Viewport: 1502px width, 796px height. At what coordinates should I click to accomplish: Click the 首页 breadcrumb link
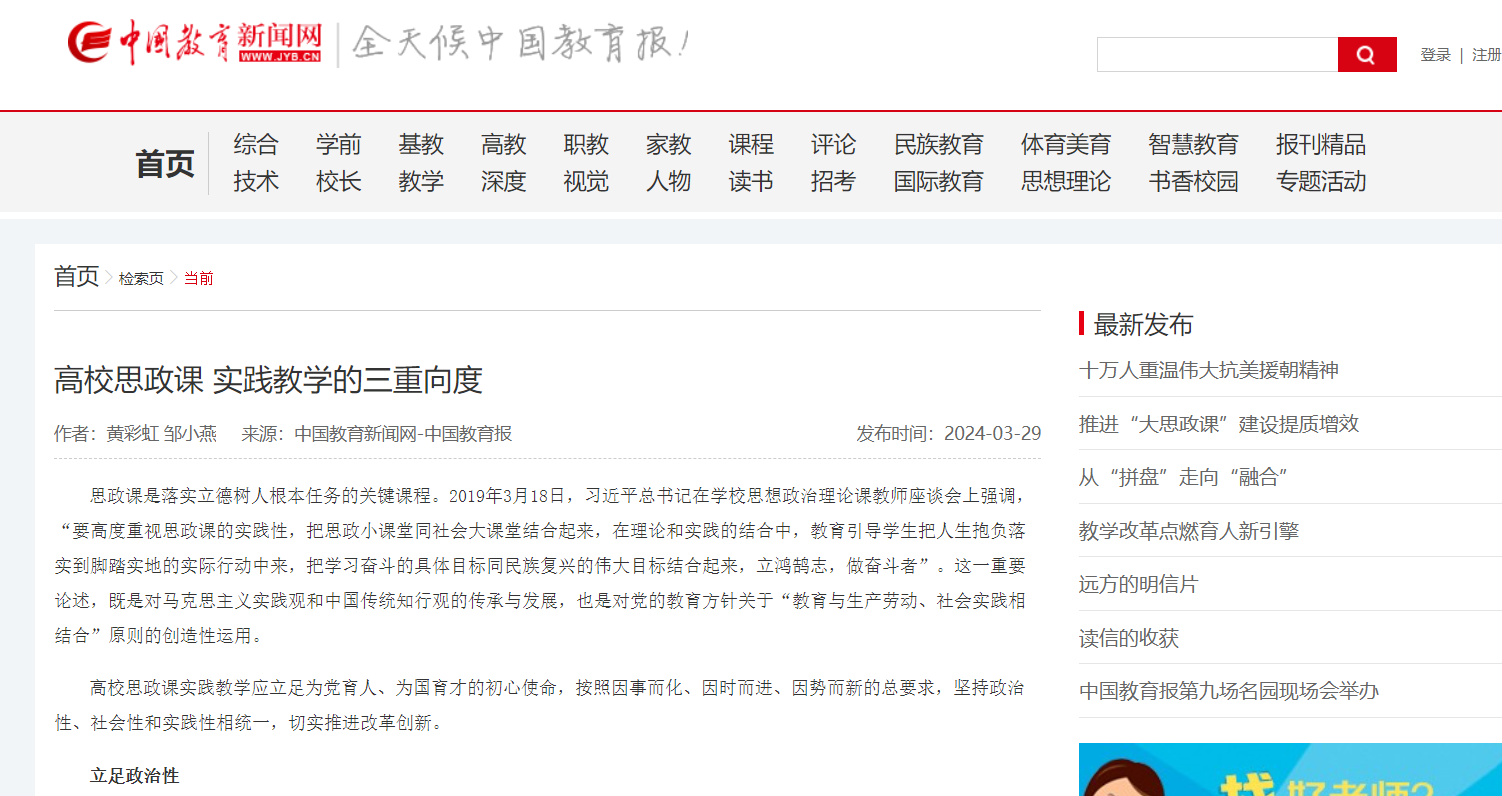pos(77,276)
